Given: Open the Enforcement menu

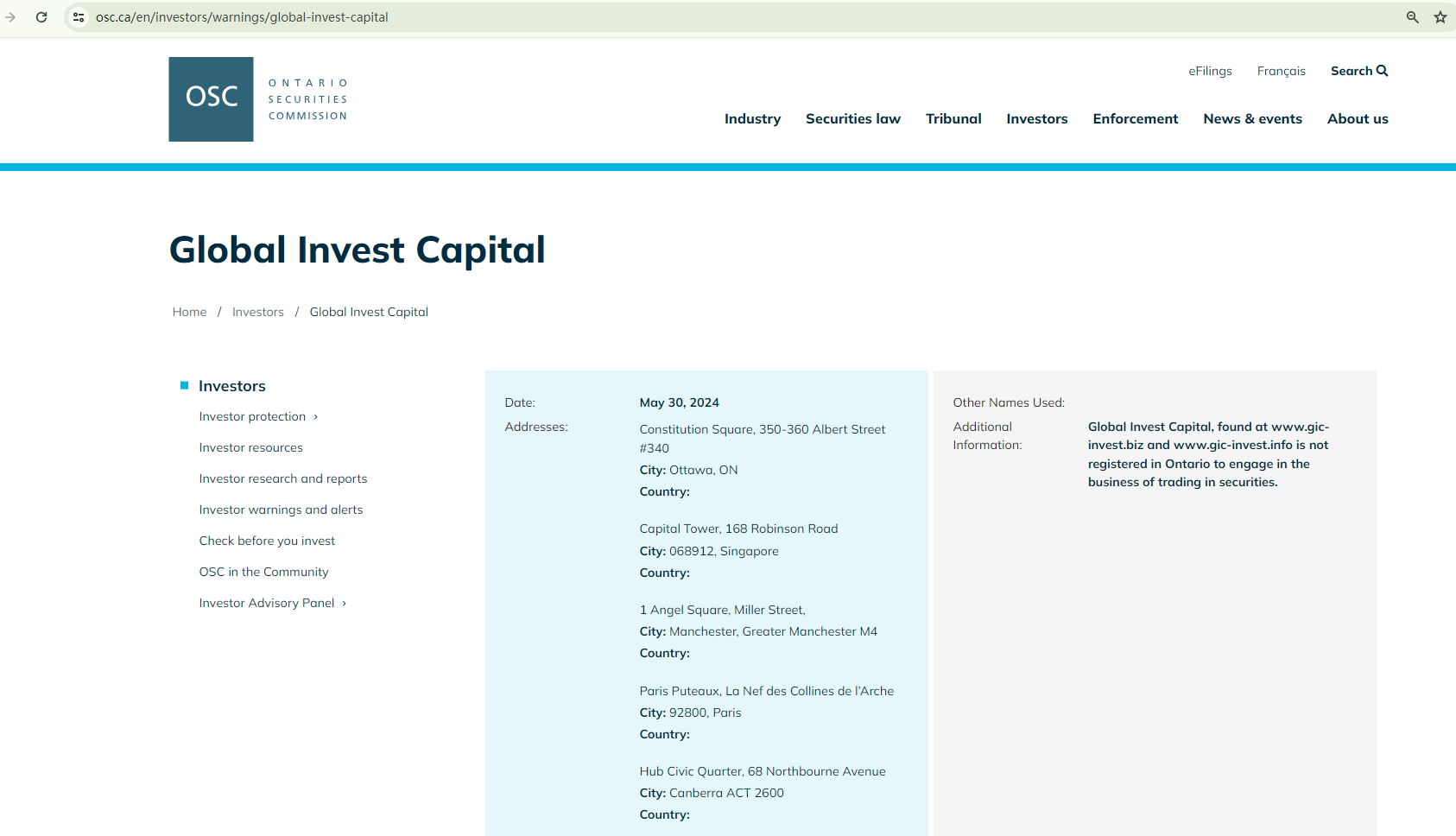Looking at the screenshot, I should click(x=1136, y=119).
